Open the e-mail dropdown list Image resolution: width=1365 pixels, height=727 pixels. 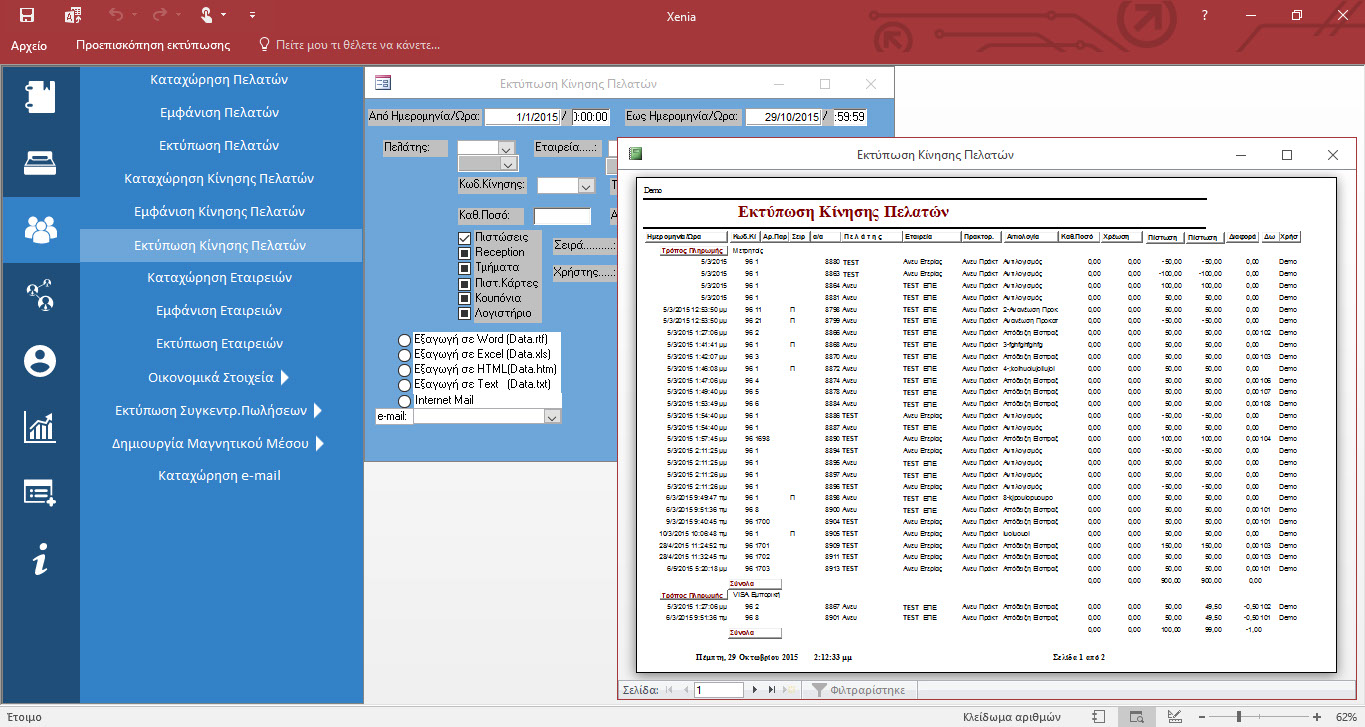point(551,417)
